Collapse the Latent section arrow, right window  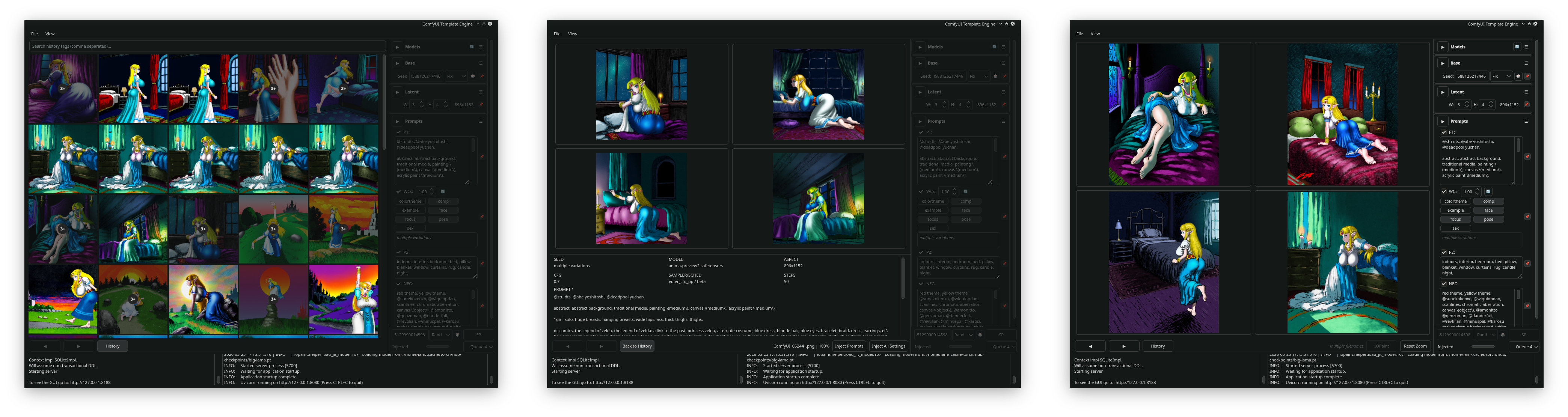coord(1443,92)
